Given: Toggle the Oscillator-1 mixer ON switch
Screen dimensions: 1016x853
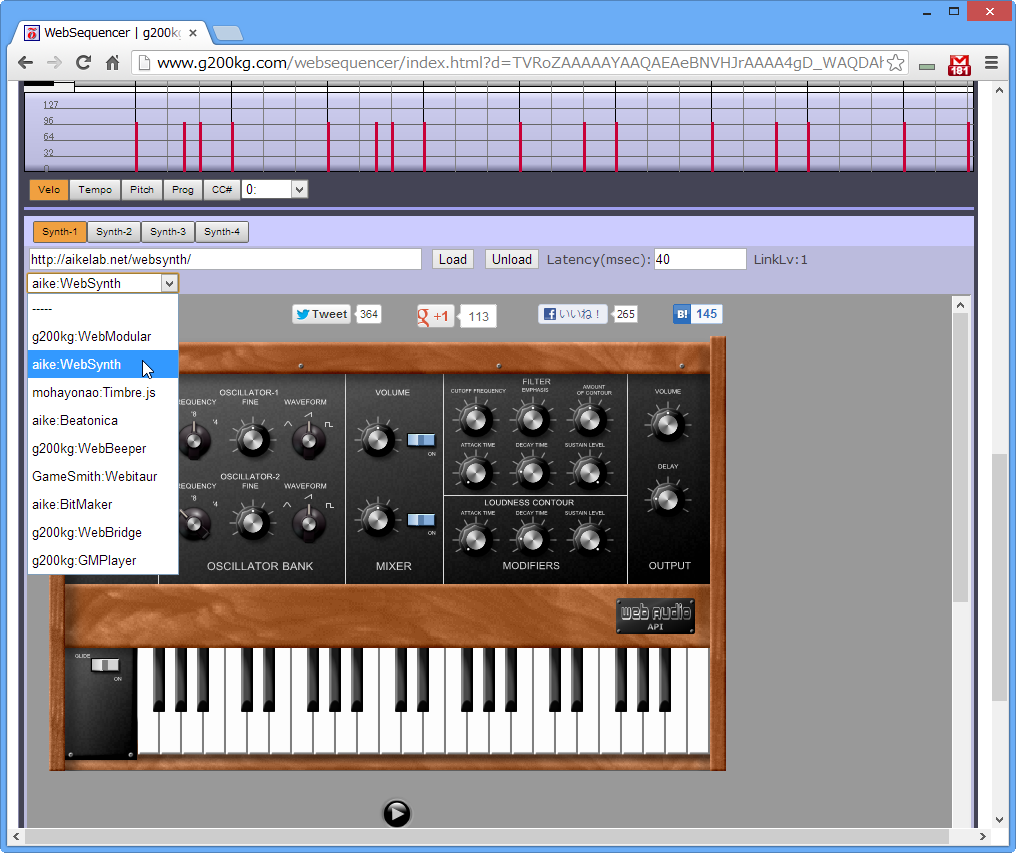Looking at the screenshot, I should coord(421,440).
